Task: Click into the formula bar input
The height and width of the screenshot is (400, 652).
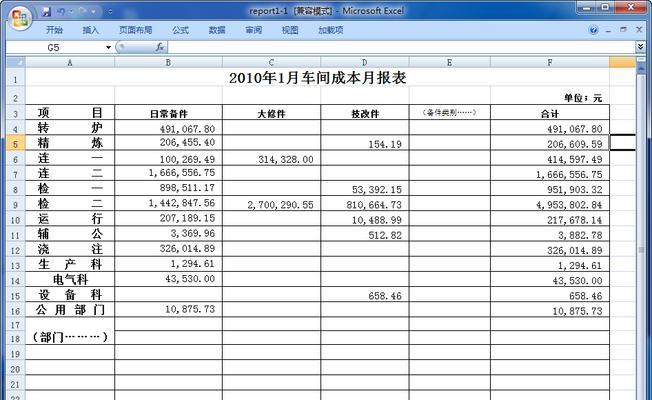Action: click(401, 47)
